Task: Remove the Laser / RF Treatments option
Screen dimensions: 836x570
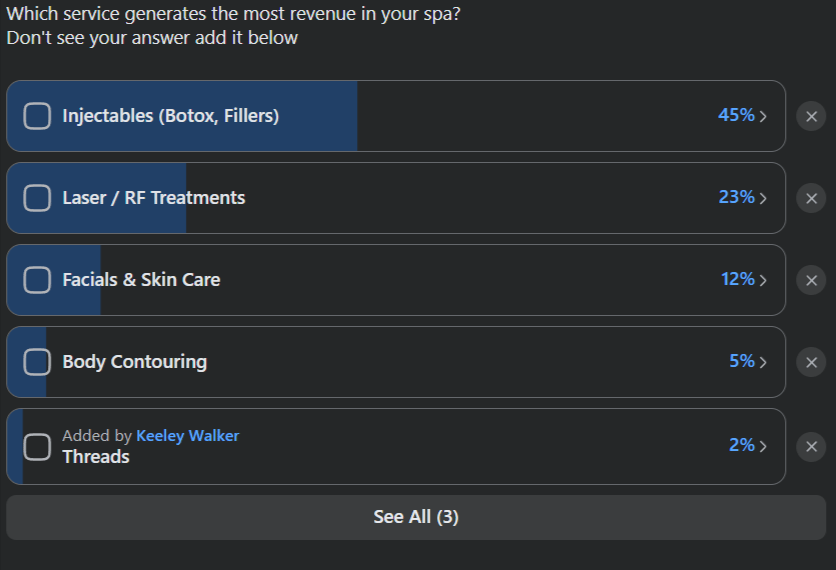Action: 811,198
